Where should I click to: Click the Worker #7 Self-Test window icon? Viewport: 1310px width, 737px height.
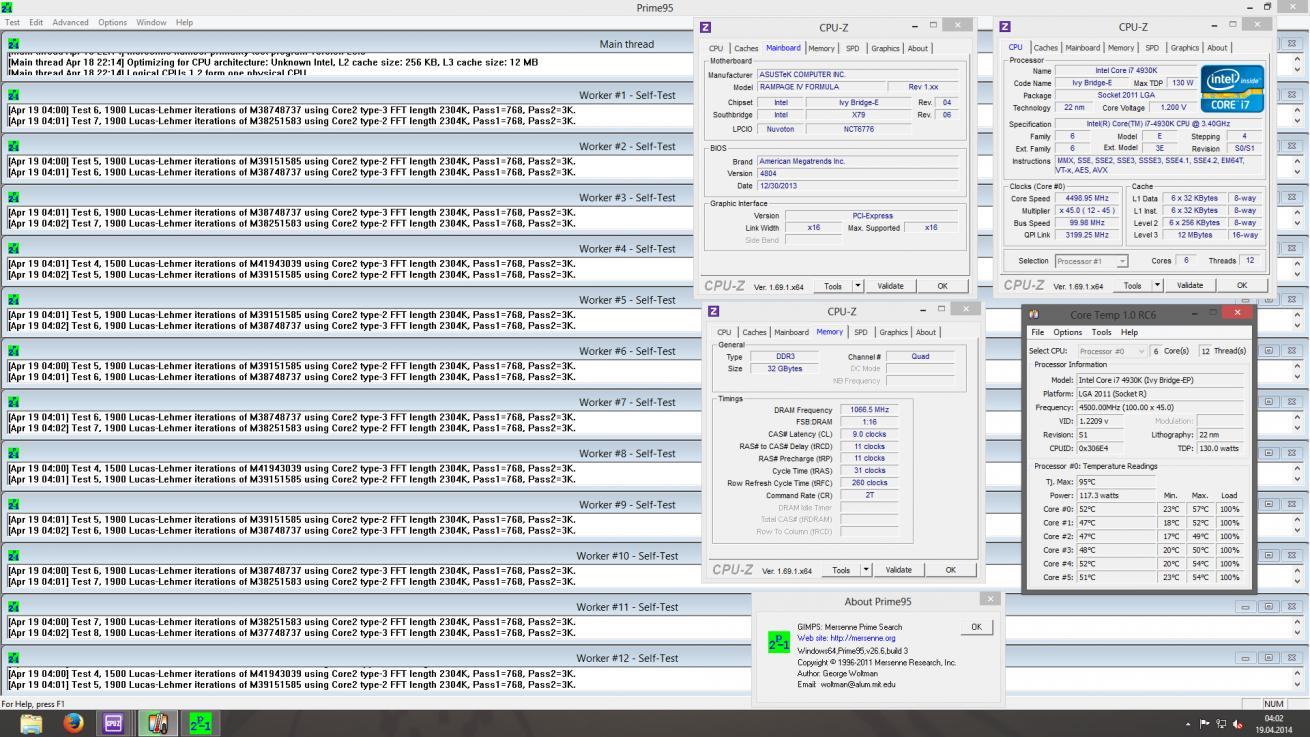click(x=13, y=402)
